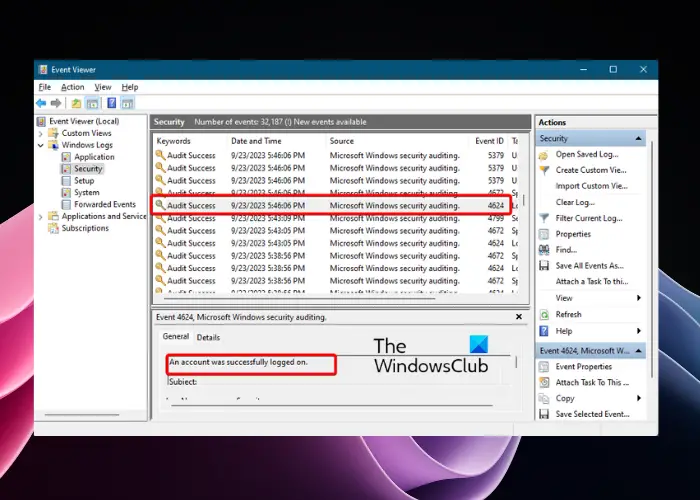Click the Custom Views folder icon
Viewport: 700px width, 500px height.
pyautogui.click(x=54, y=133)
